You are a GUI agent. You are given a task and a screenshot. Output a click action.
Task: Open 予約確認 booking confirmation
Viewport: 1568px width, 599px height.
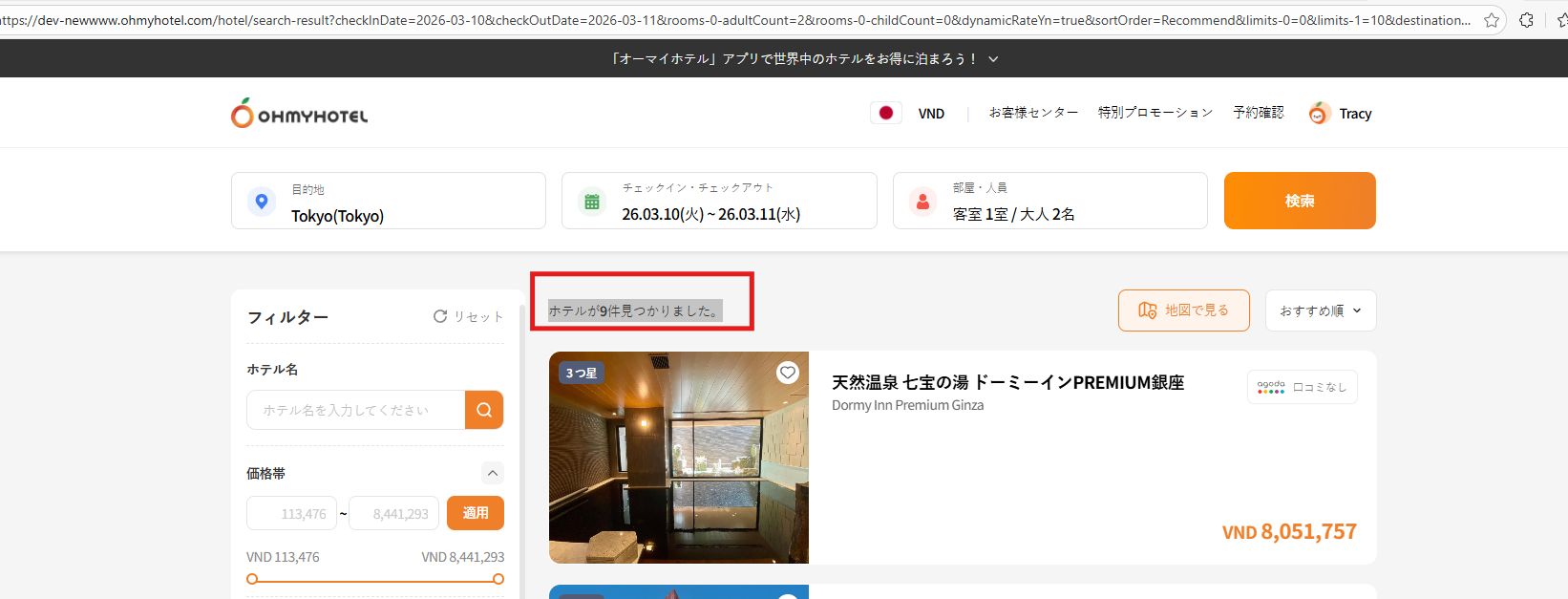pos(1259,113)
